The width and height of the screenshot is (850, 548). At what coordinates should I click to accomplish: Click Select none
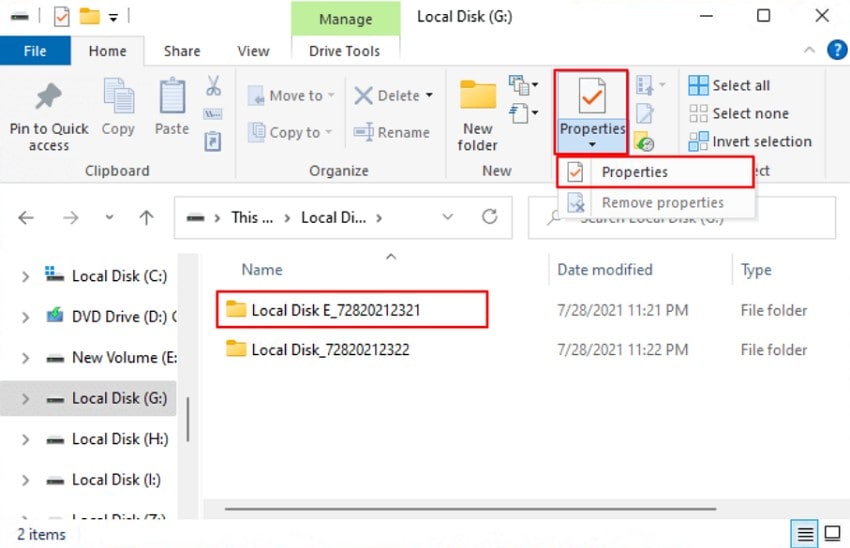[738, 113]
